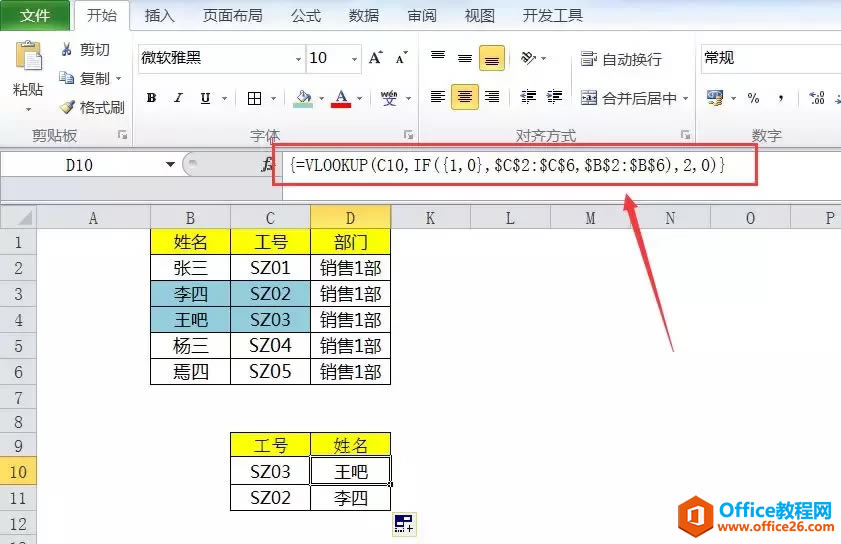Viewport: 841px width, 544px height.
Task: Switch to the 页面布局 ribbon tab
Action: [232, 15]
